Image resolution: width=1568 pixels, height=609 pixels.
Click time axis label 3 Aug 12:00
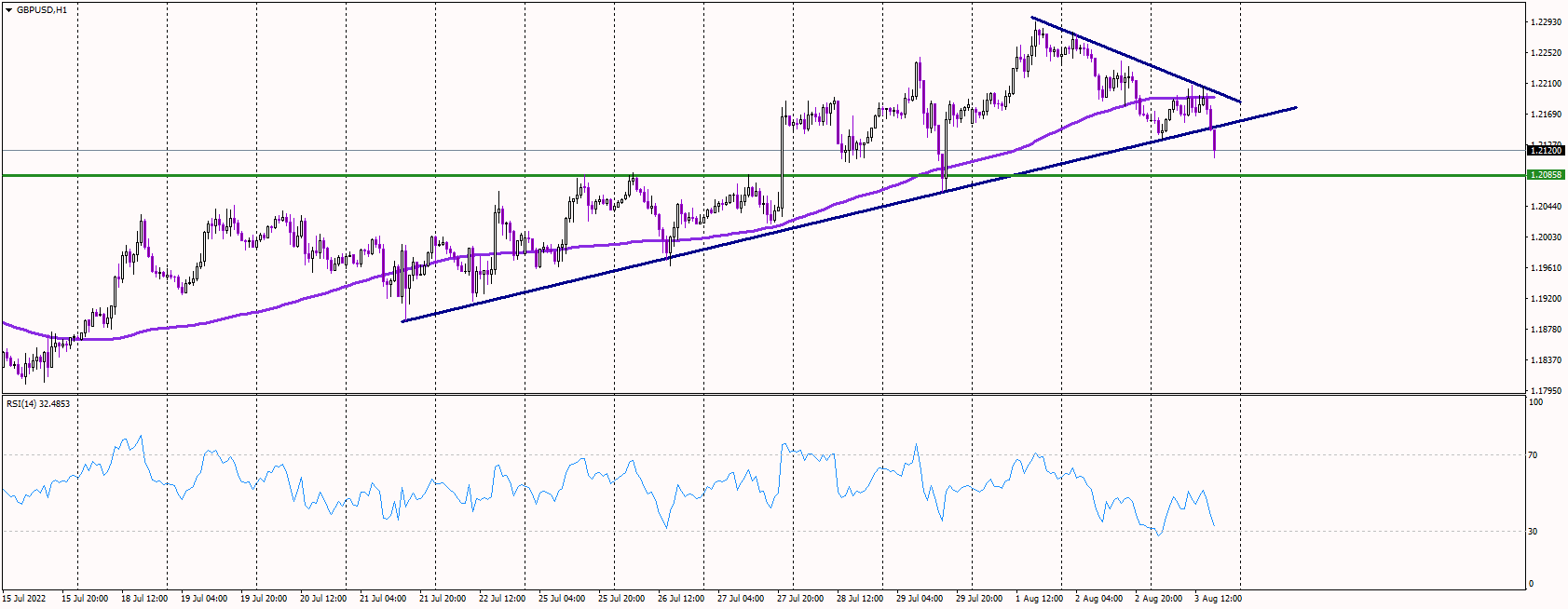point(1218,599)
